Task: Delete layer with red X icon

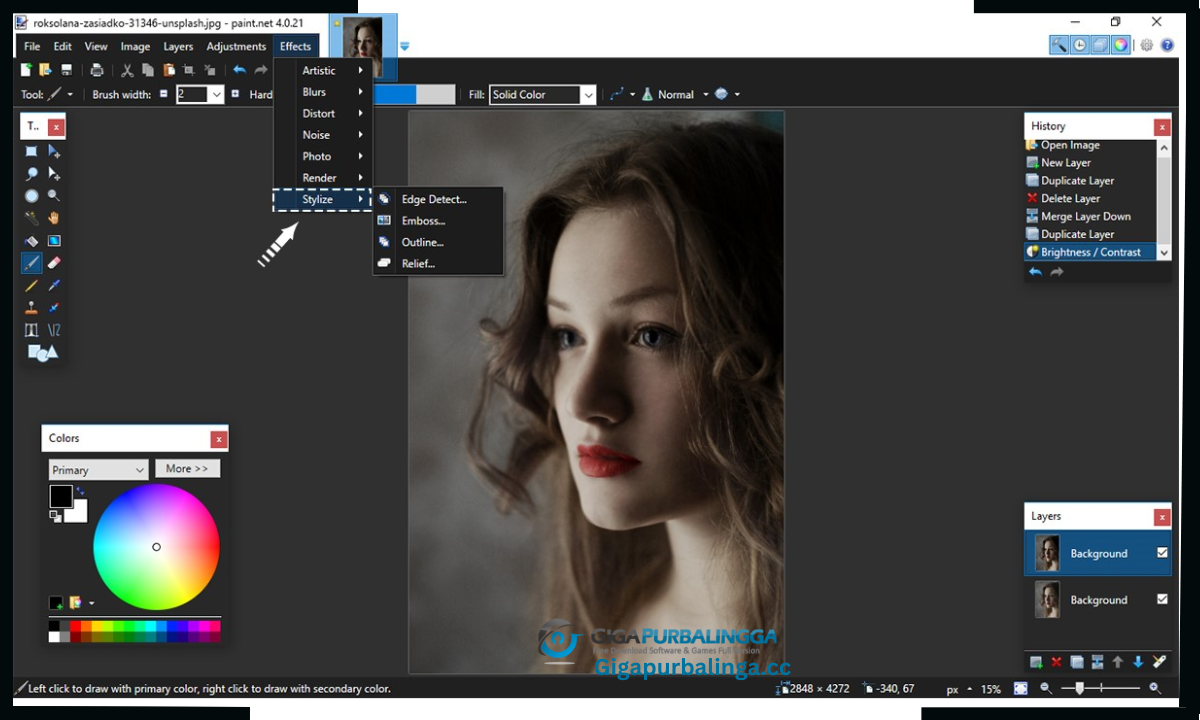Action: click(1056, 662)
